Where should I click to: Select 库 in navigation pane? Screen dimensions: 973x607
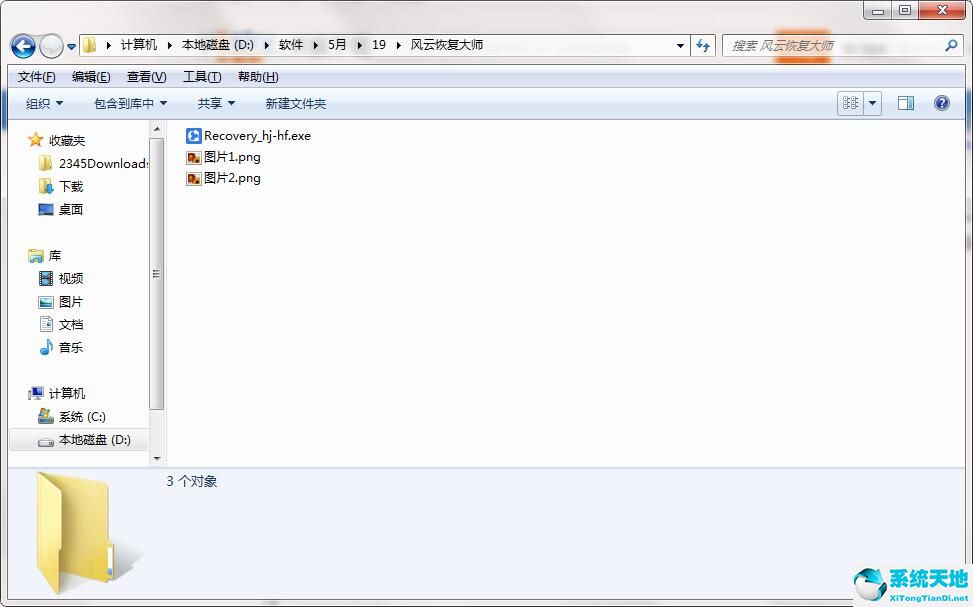pyautogui.click(x=55, y=256)
